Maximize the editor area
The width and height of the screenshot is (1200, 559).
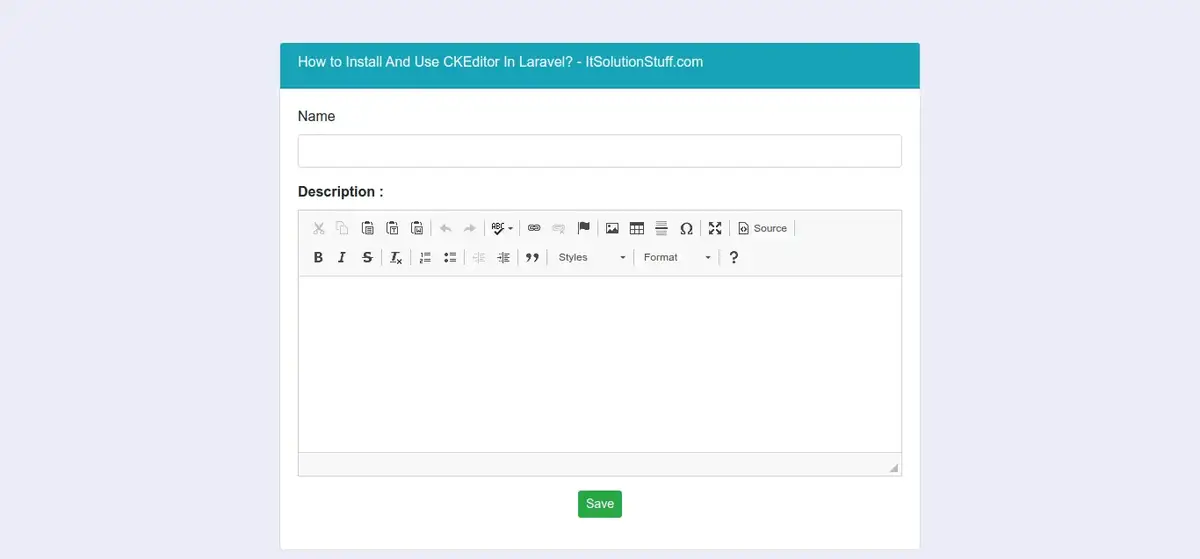tap(715, 229)
